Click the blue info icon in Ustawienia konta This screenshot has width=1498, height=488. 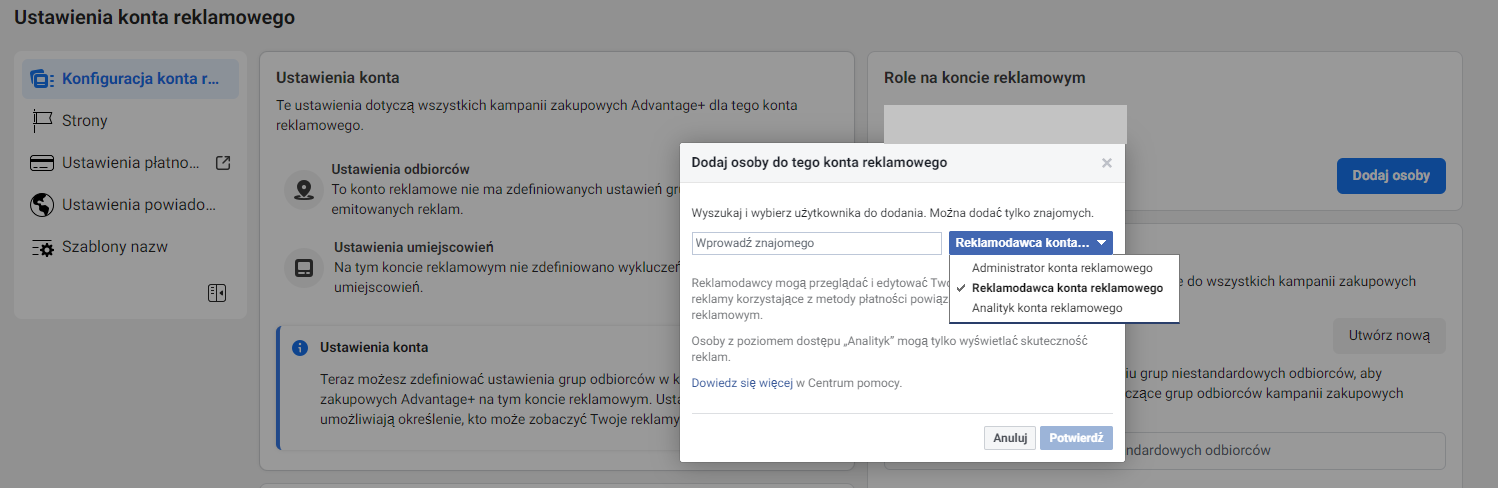point(299,348)
